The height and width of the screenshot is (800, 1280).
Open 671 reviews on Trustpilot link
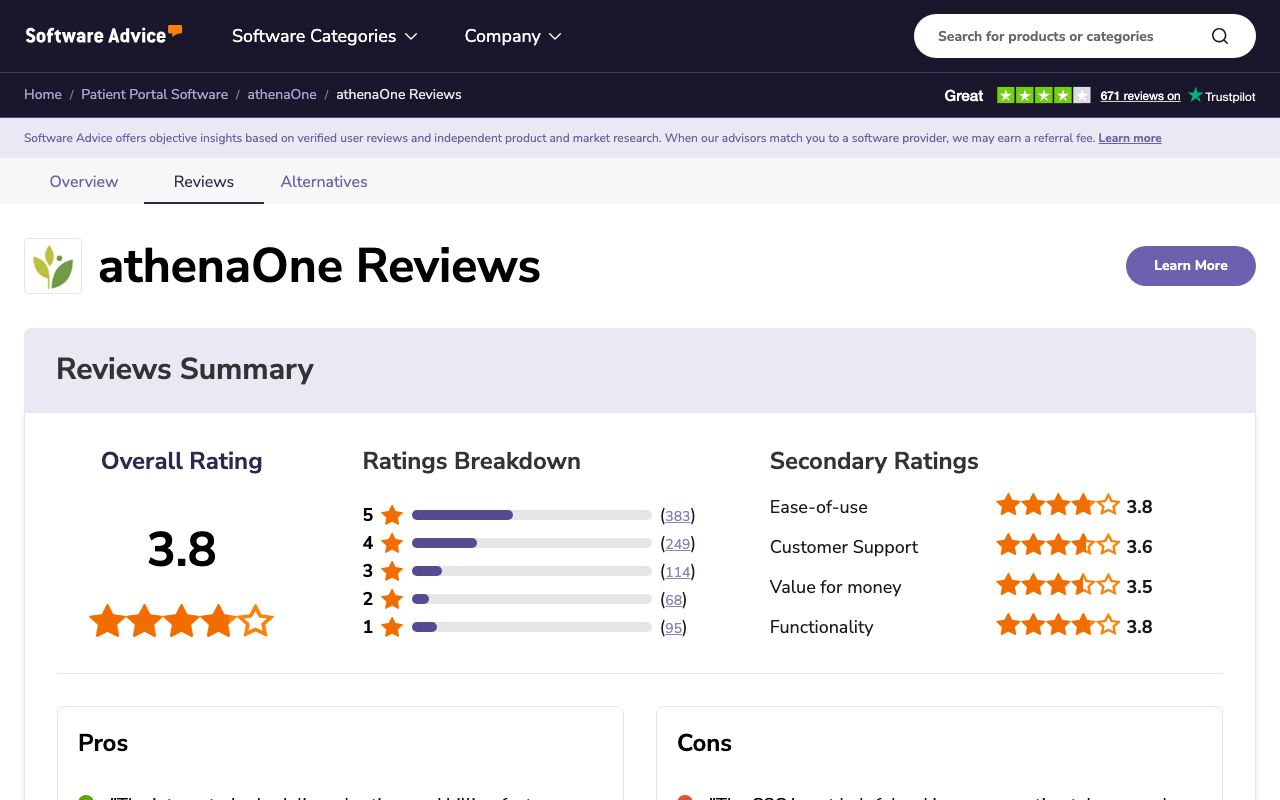[x=1140, y=96]
